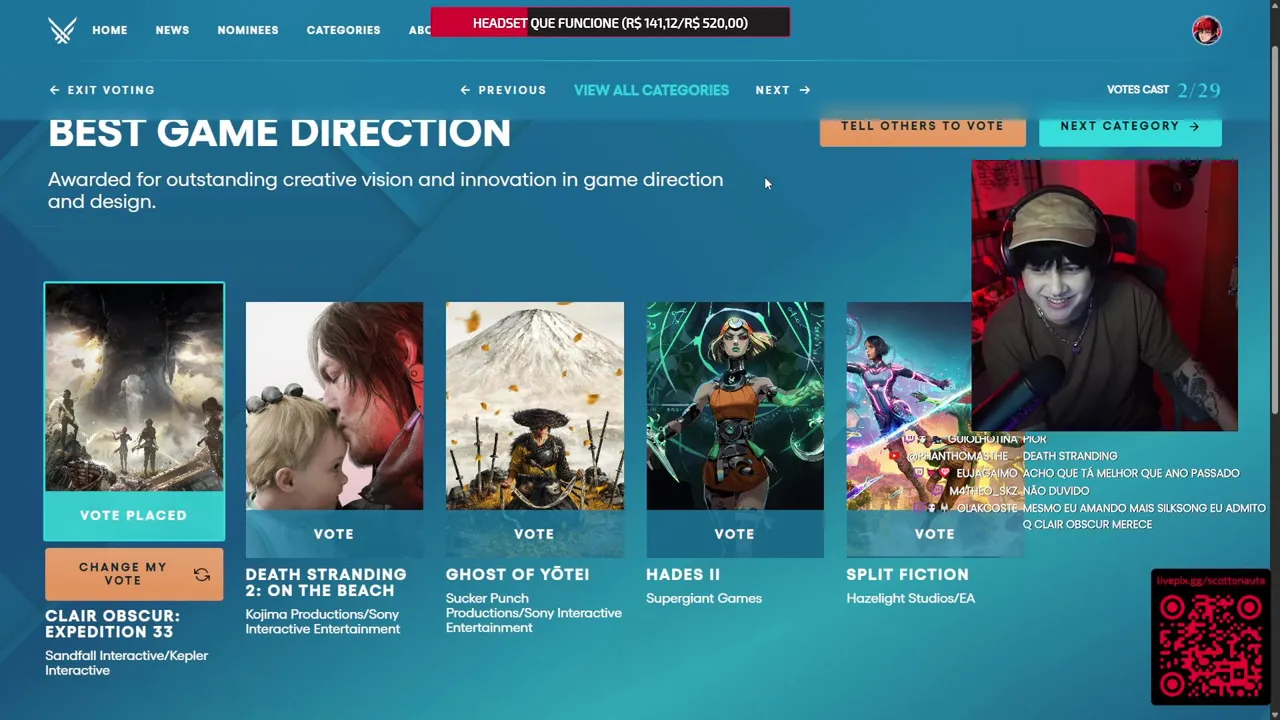Click the Votes Cast 2/29 counter
This screenshot has width=1280, height=720.
click(x=1164, y=90)
